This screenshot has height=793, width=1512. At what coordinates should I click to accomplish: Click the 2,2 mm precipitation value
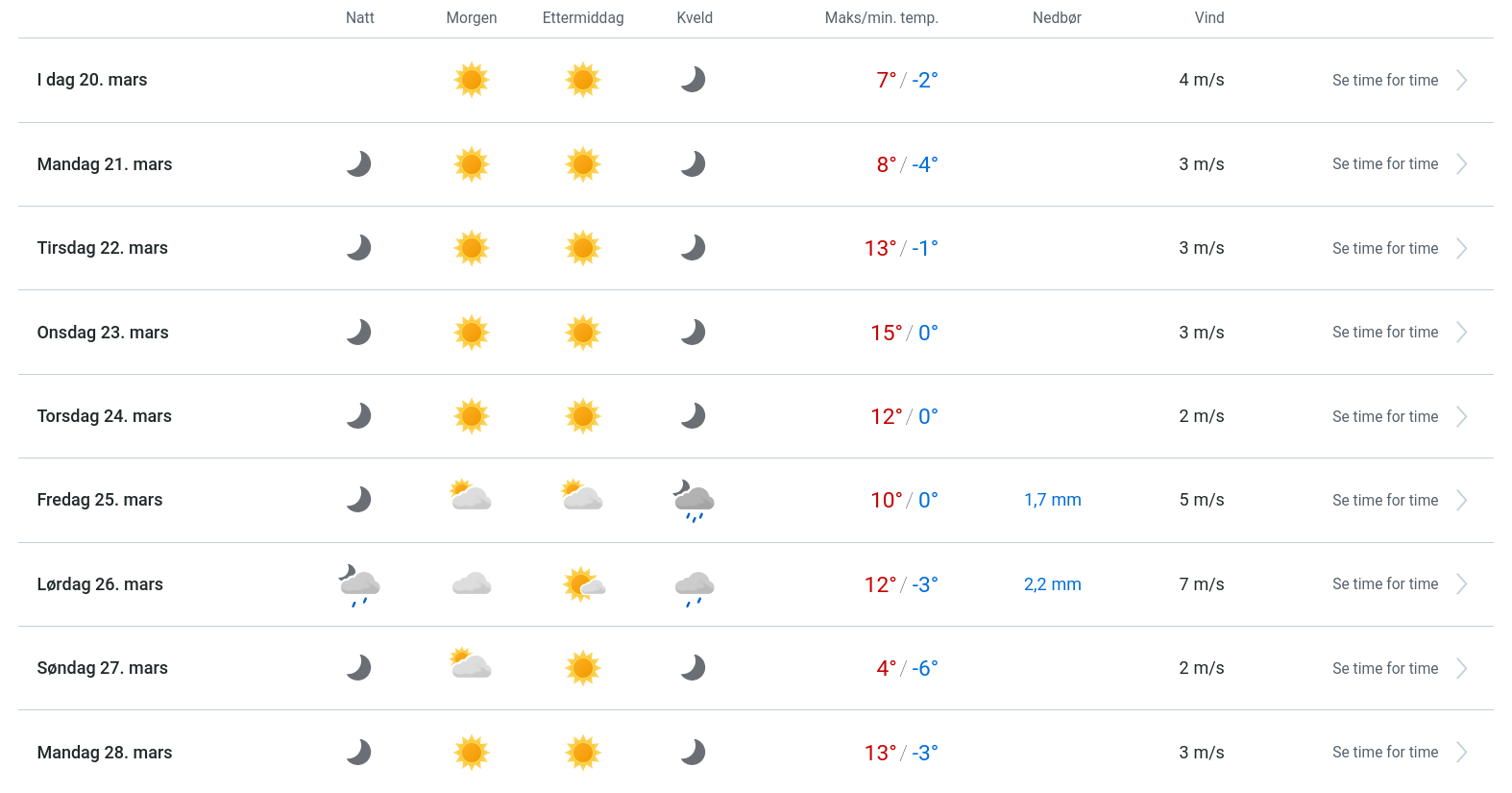click(1052, 584)
